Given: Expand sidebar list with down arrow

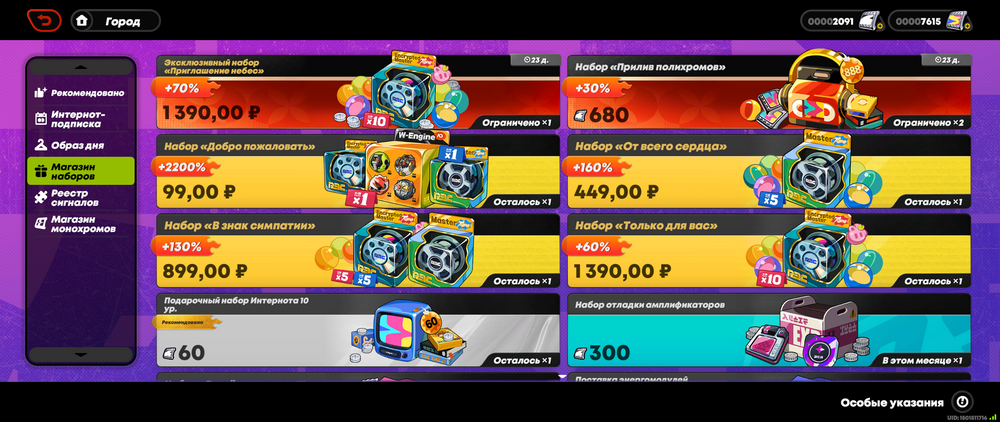Looking at the screenshot, I should pos(80,354).
